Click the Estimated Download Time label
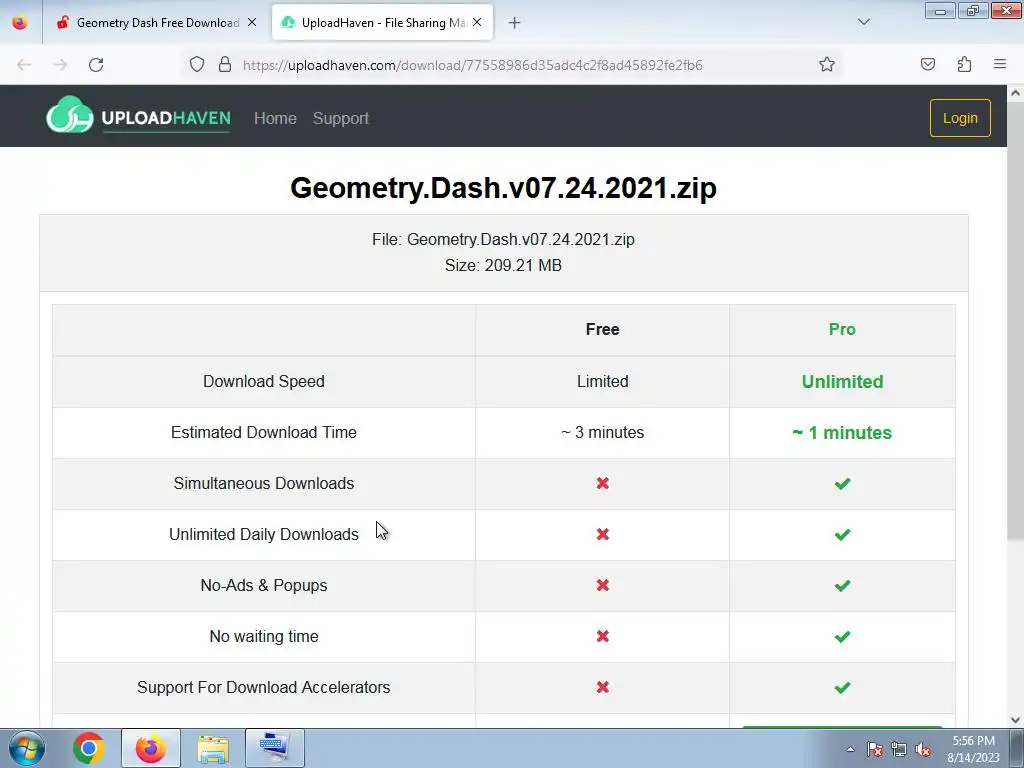Viewport: 1024px width, 768px height. pyautogui.click(x=264, y=432)
